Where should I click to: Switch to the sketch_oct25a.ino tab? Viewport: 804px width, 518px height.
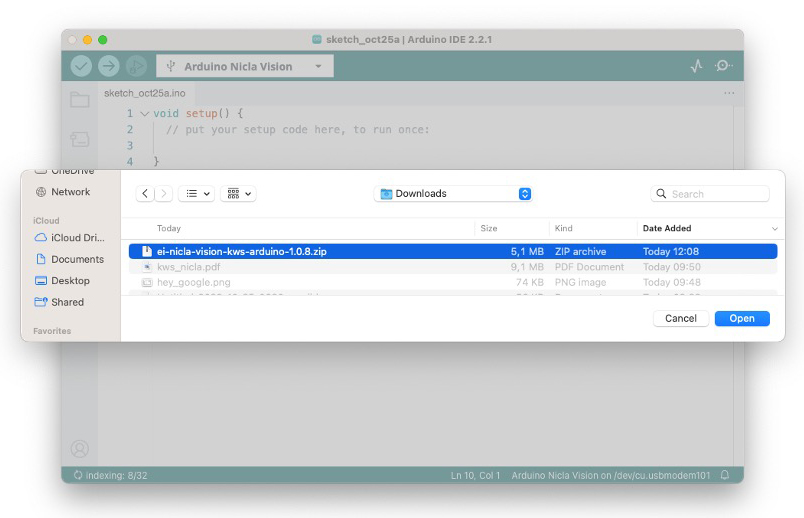(144, 93)
